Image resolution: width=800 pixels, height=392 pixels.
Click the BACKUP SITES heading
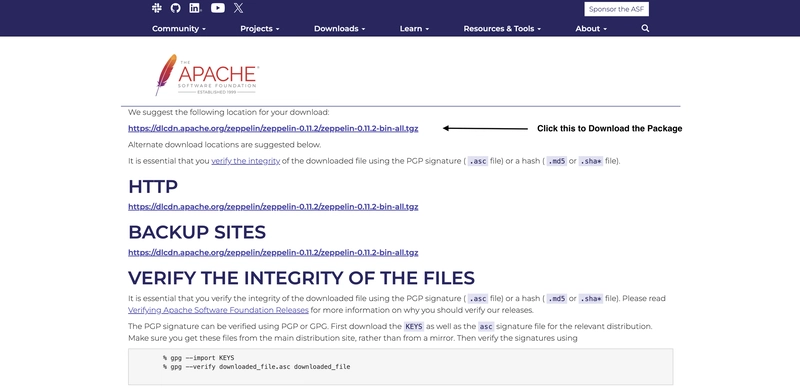point(197,232)
